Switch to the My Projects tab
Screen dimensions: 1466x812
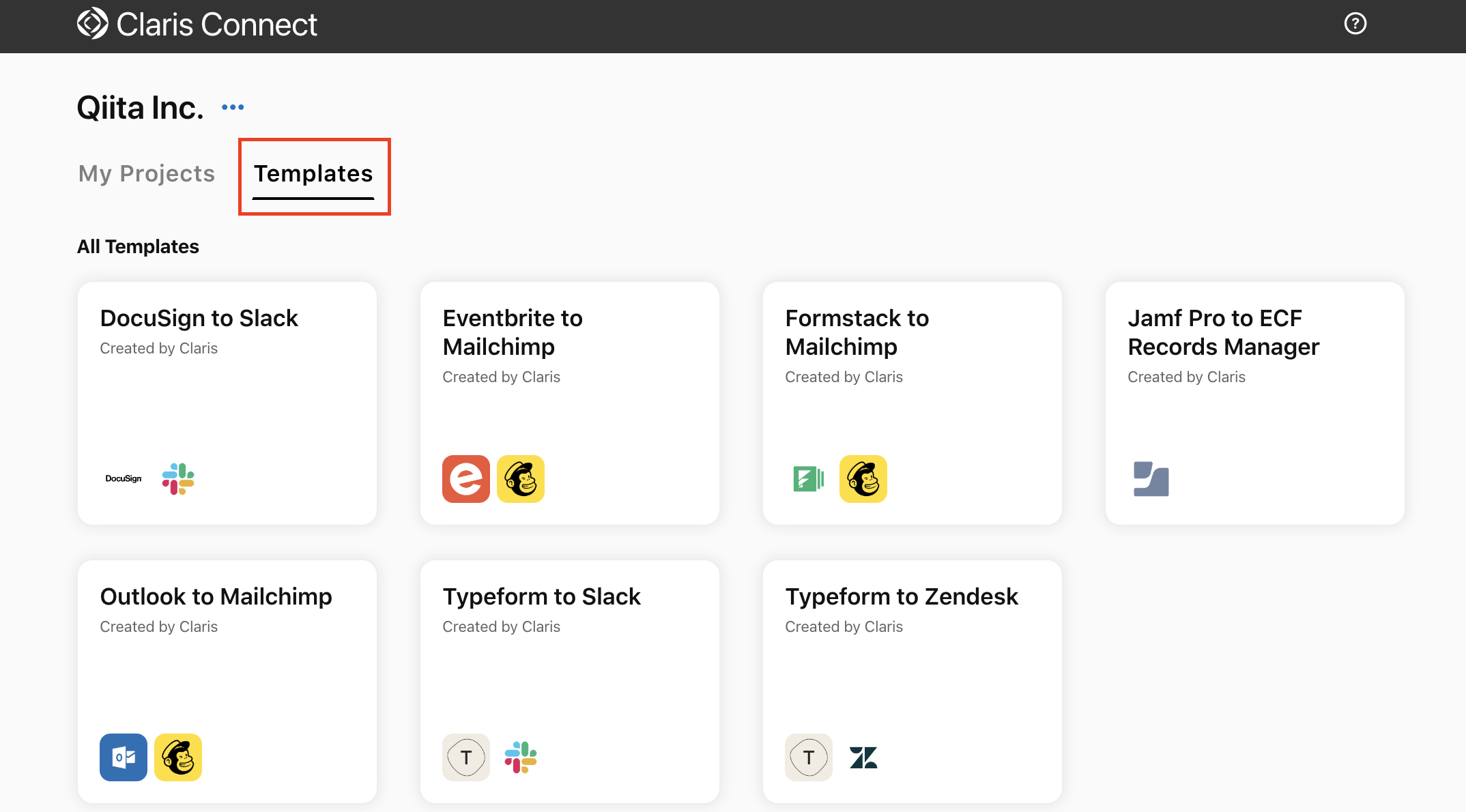point(147,174)
